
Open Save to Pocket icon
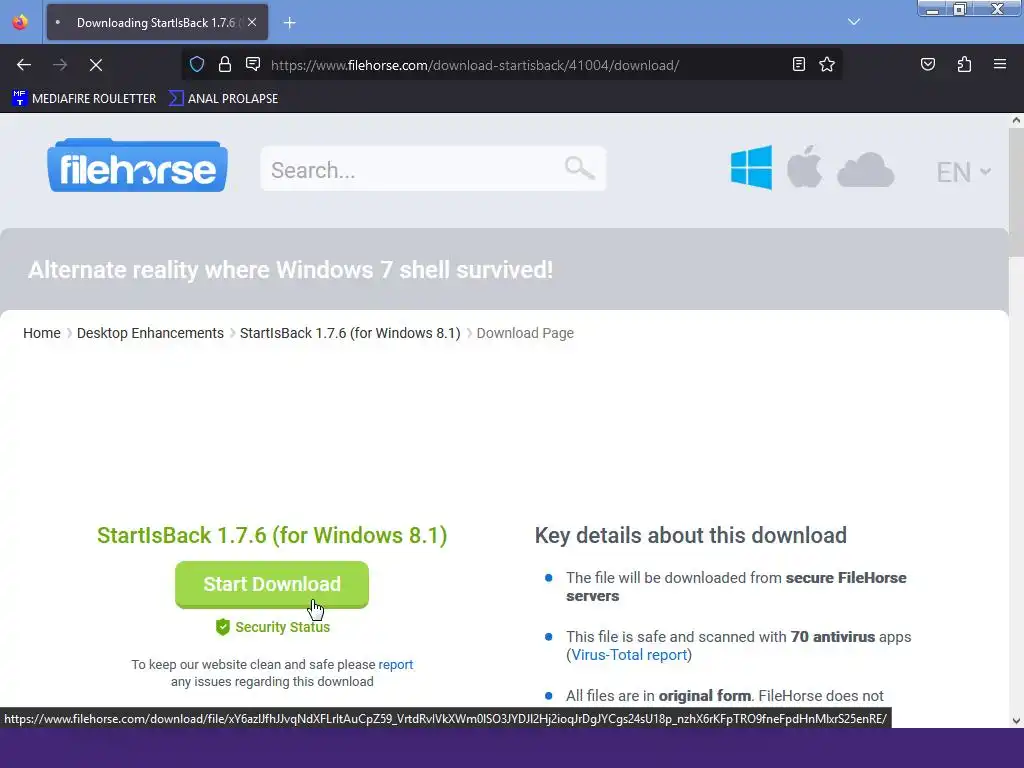tap(928, 64)
